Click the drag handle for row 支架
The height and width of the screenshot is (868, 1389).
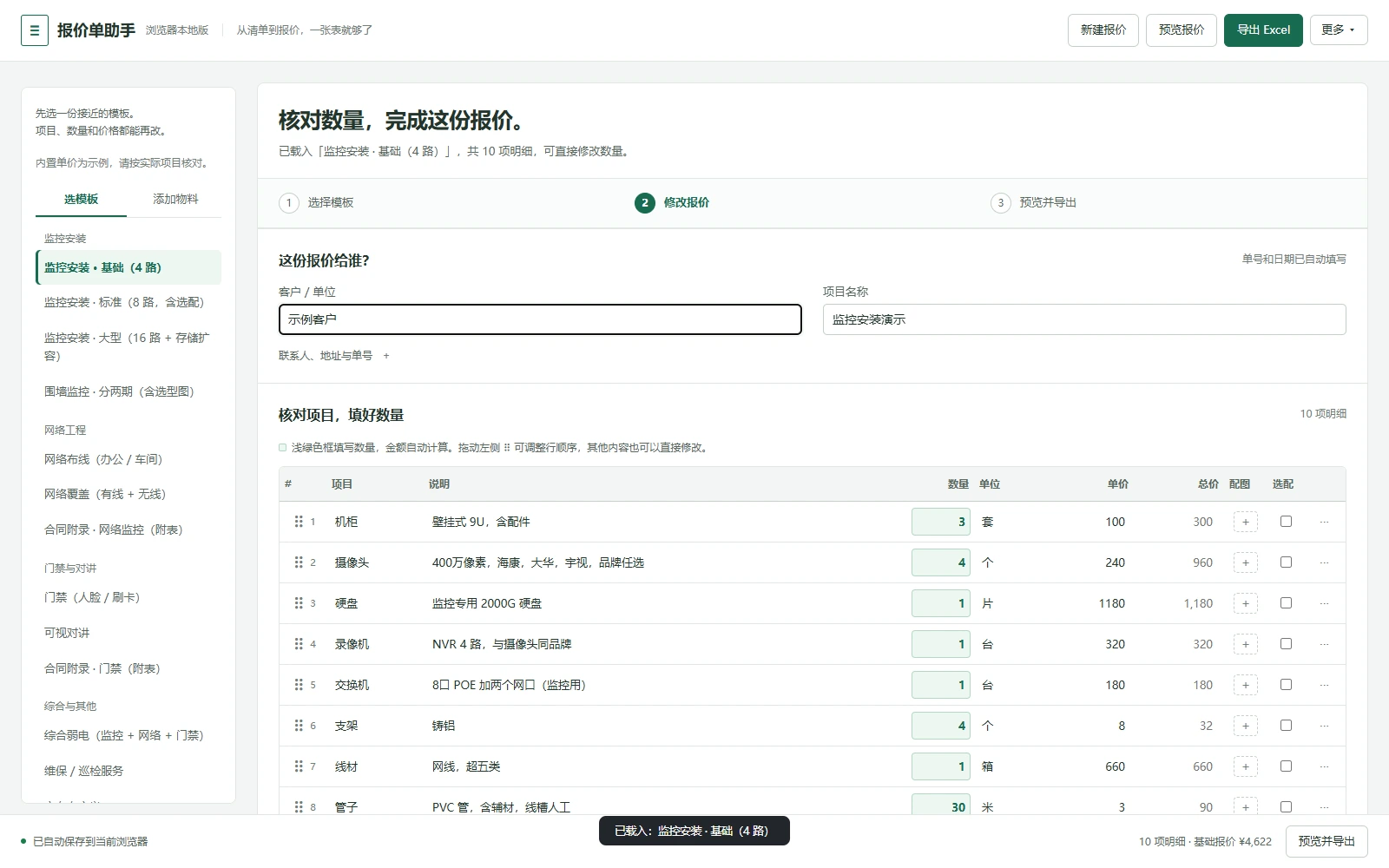pos(299,726)
